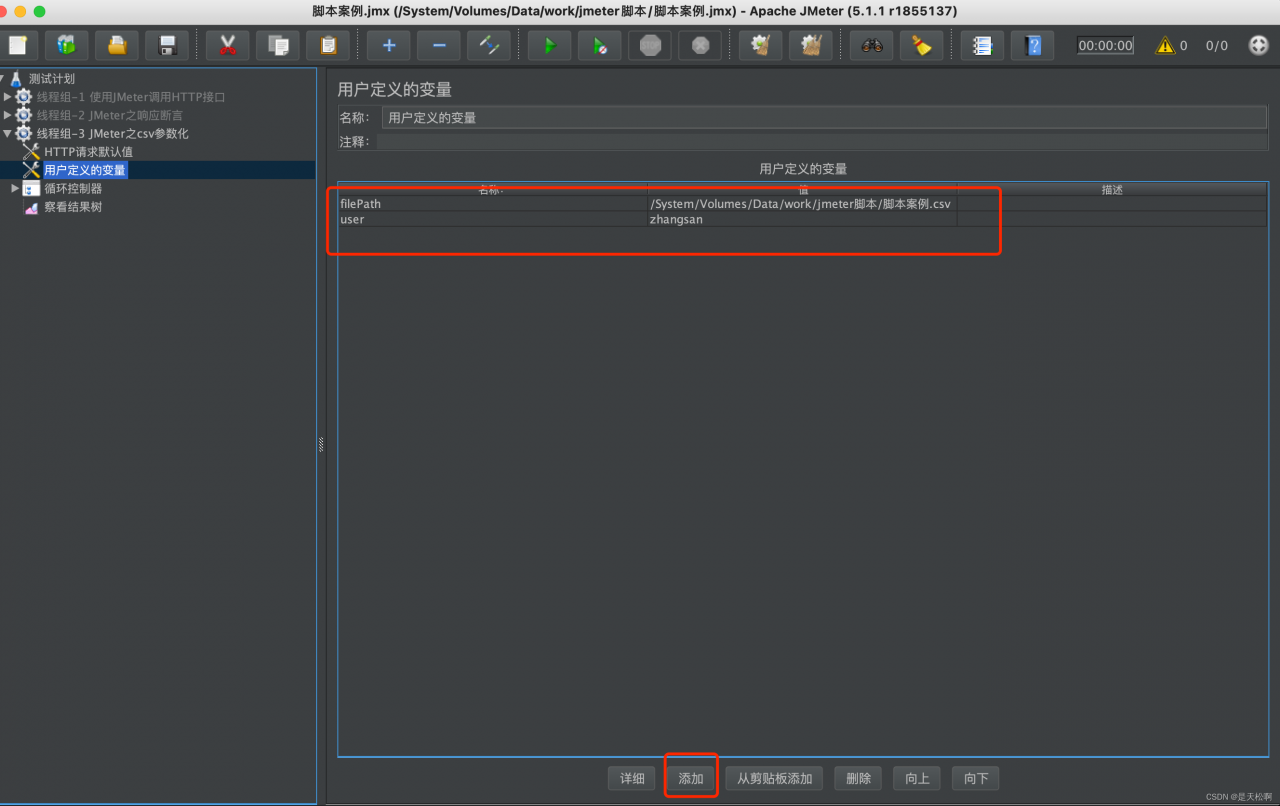The width and height of the screenshot is (1280, 806).
Task: Open a test plan file via Open icon
Action: tap(117, 45)
